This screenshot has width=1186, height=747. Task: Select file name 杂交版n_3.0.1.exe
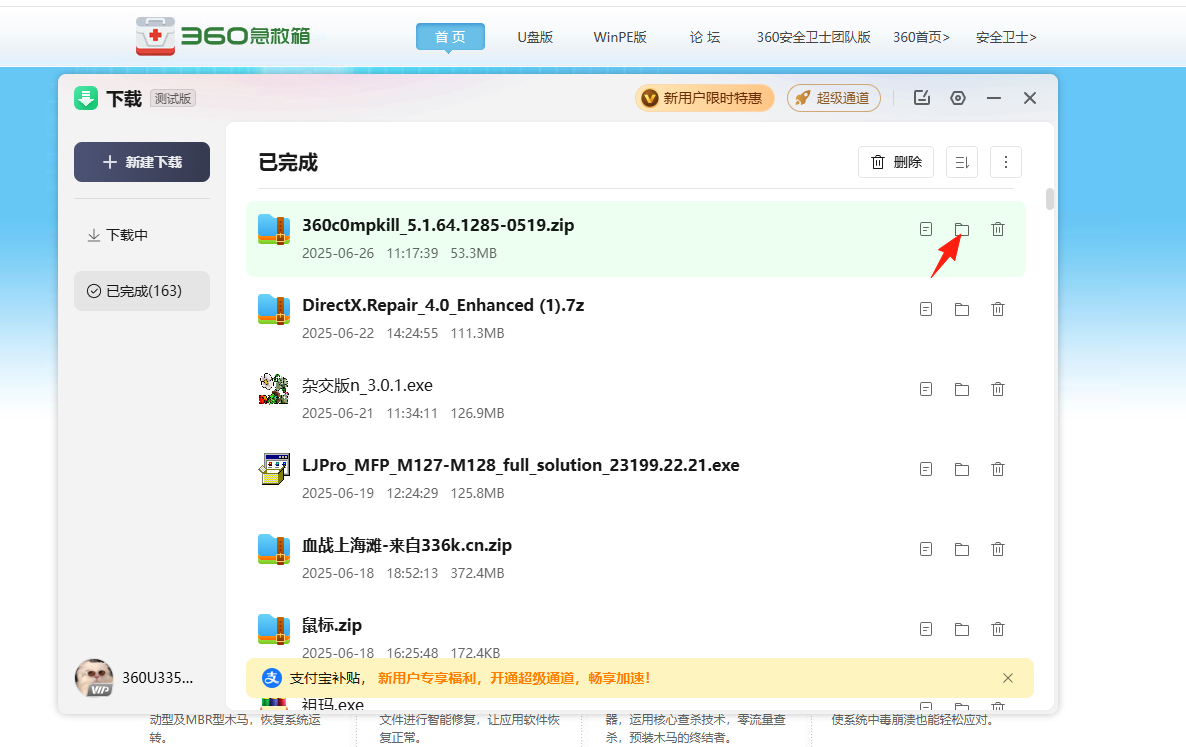(368, 386)
